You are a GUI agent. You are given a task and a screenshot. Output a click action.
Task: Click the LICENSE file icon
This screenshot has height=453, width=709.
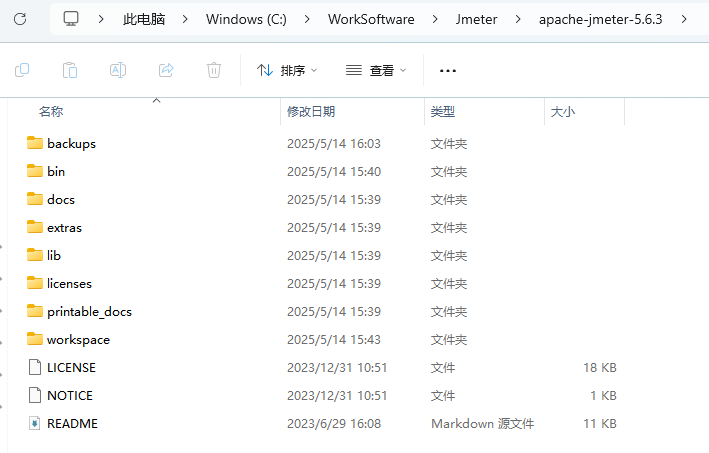(35, 368)
